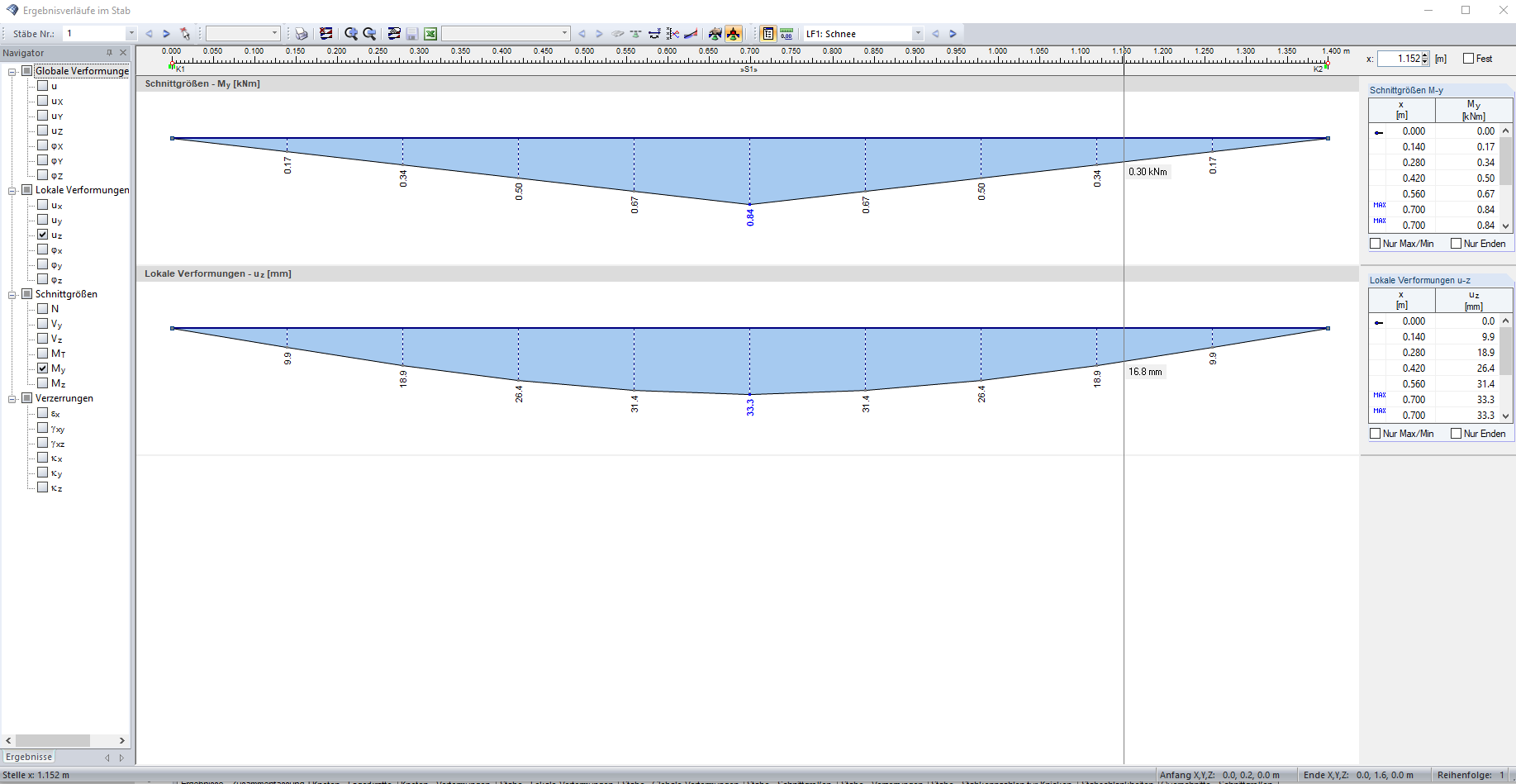Click the My column header in table
Viewport: 1516px width, 784px height.
[x=1474, y=110]
